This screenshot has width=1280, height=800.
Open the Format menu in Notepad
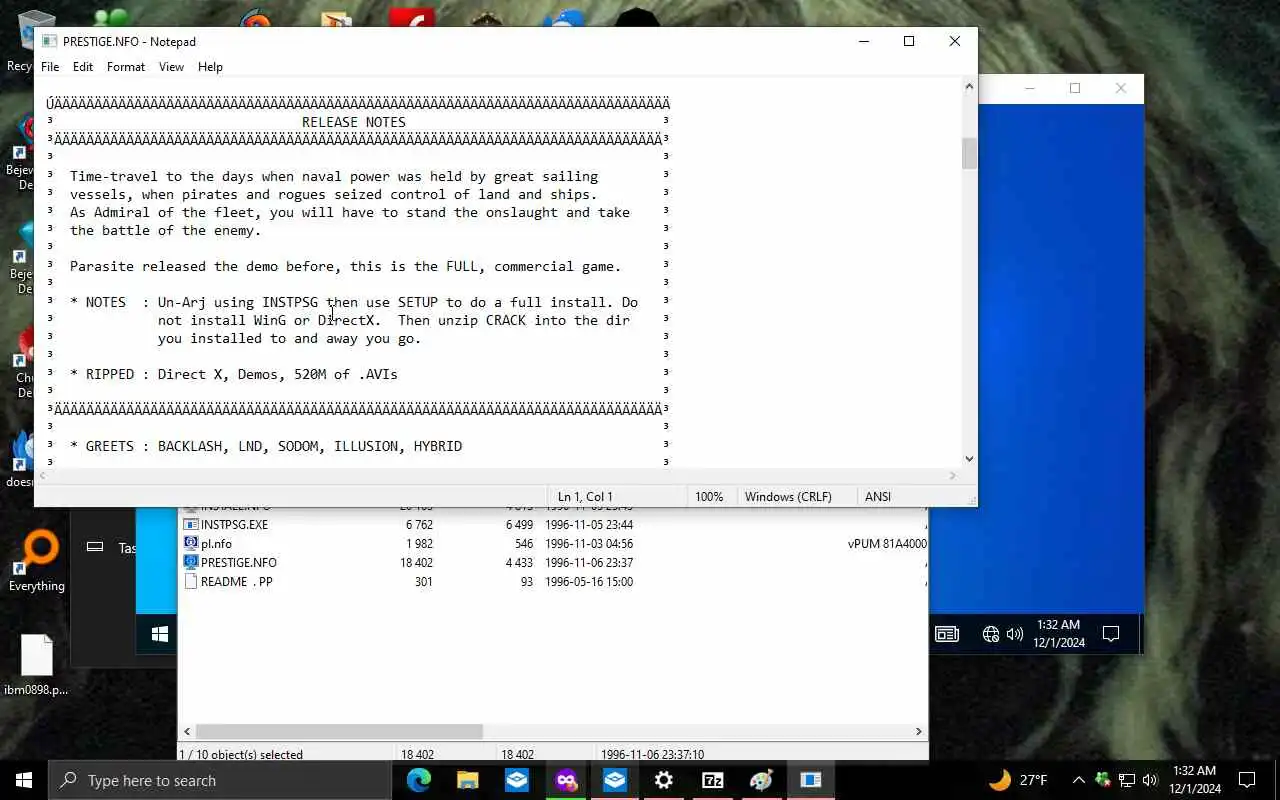tap(126, 67)
